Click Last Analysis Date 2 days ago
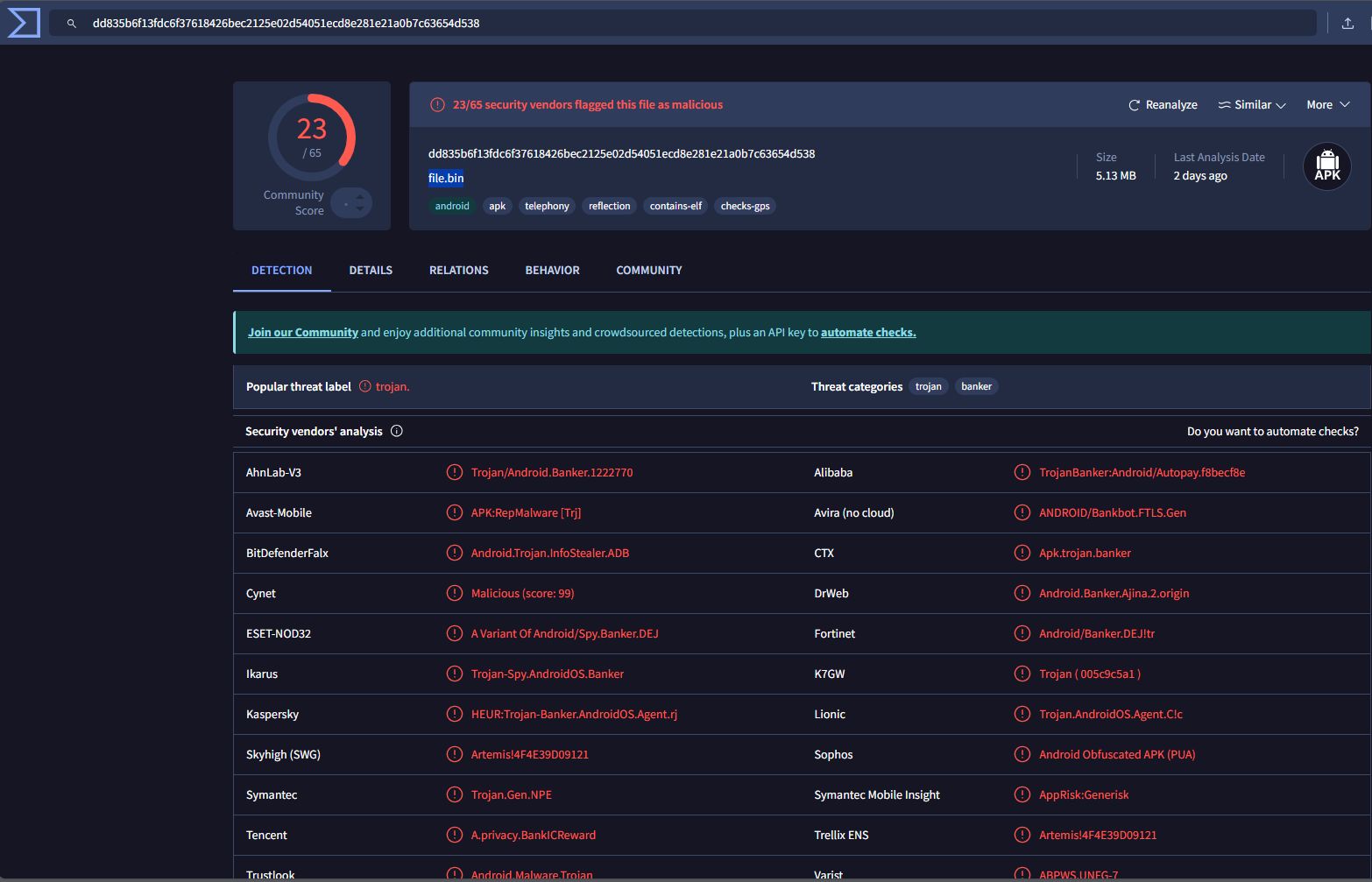 click(x=1200, y=175)
